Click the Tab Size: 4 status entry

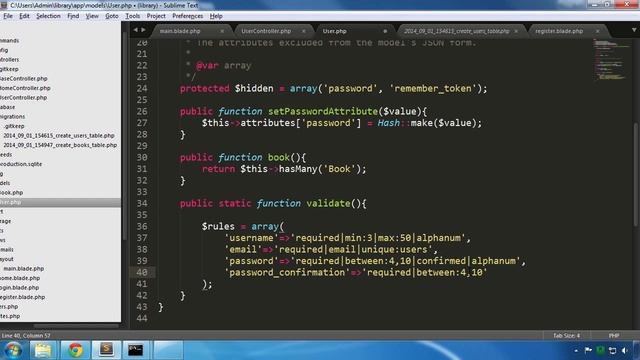click(566, 336)
